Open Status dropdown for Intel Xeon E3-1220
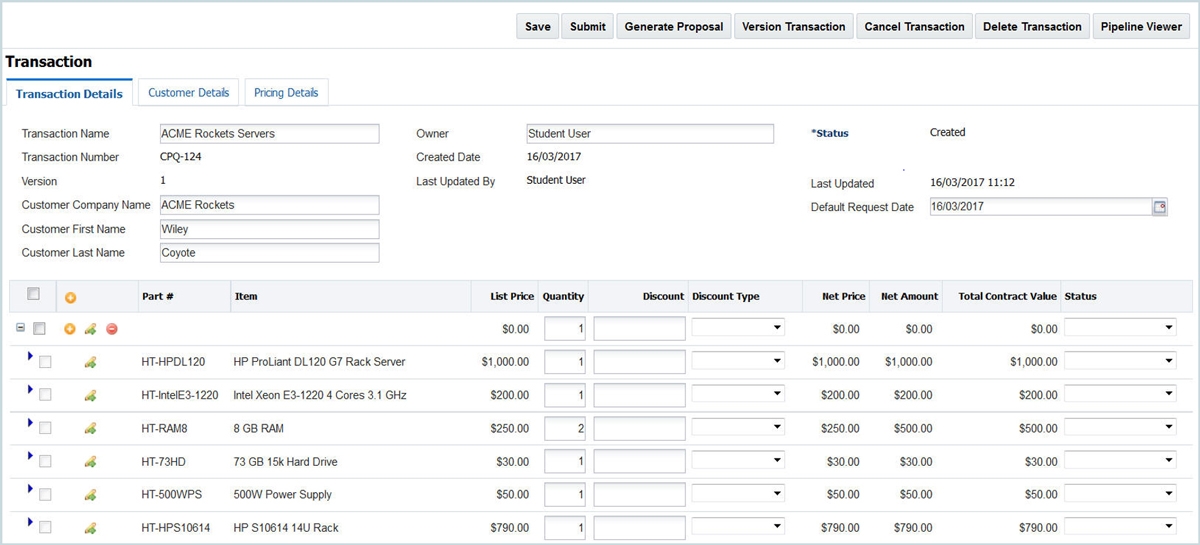1200x545 pixels. click(1121, 394)
